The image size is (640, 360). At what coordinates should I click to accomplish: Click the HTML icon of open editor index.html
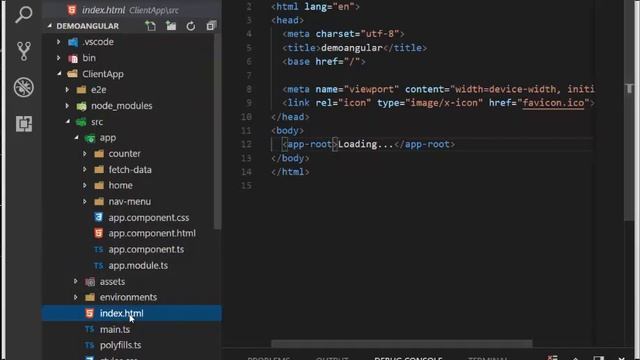[72, 10]
